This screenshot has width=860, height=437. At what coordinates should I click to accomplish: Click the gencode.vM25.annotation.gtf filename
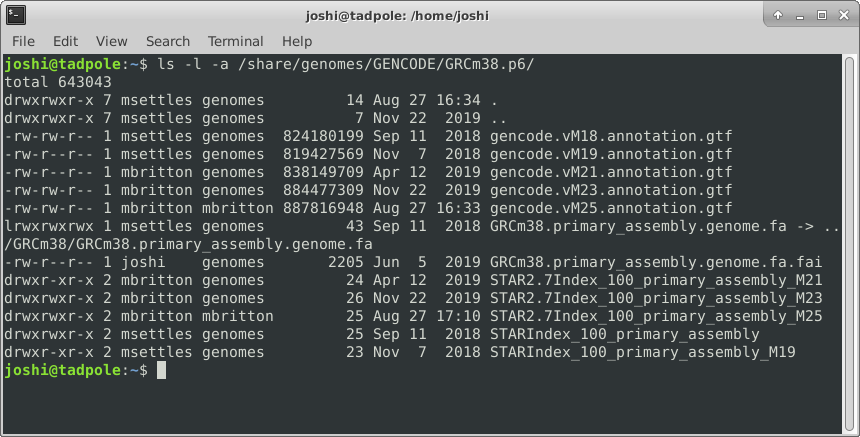click(611, 208)
